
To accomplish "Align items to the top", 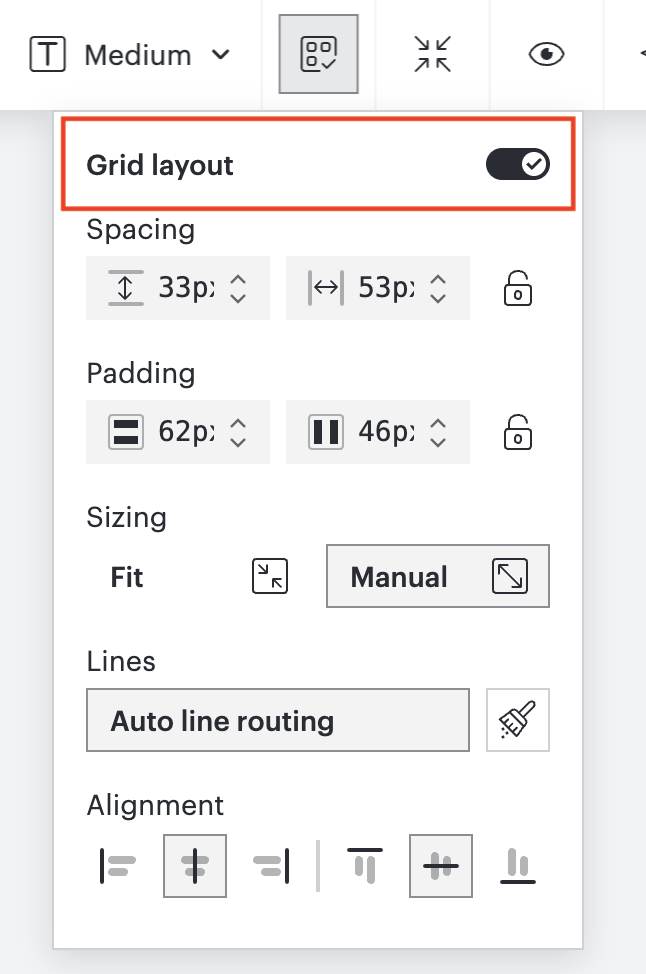I will click(365, 866).
